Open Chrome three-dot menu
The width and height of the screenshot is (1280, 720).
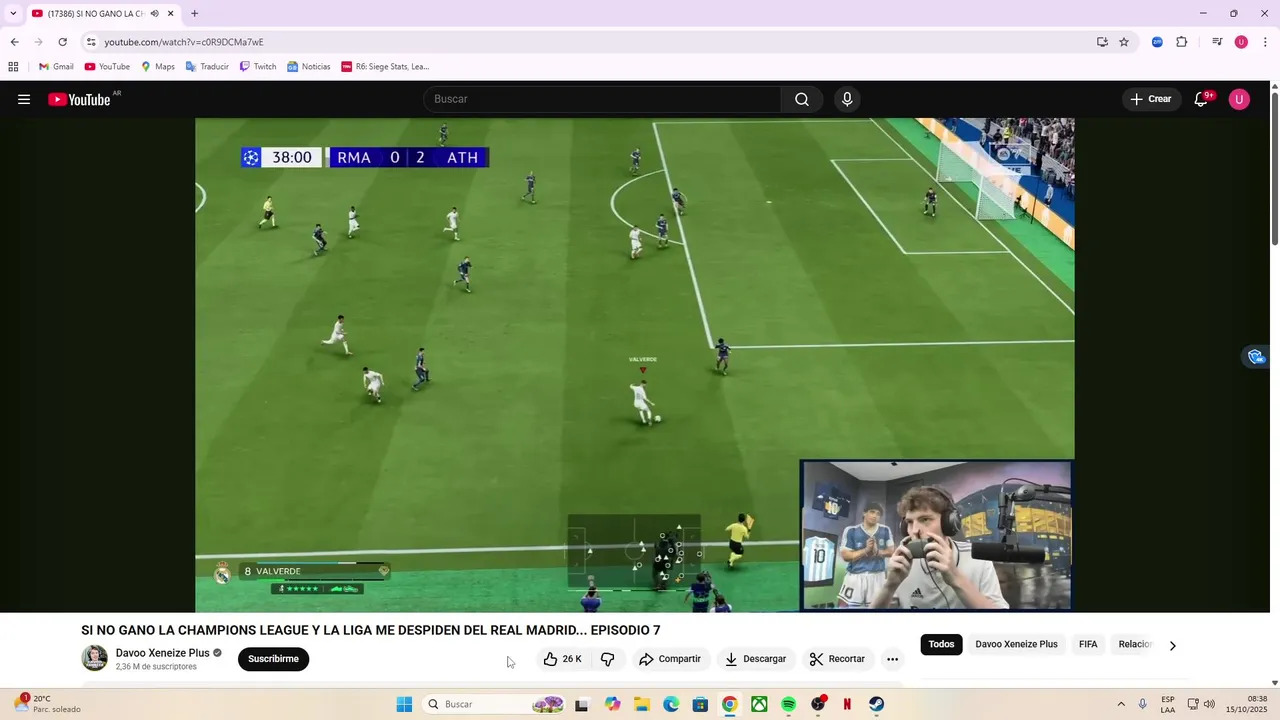point(1266,42)
